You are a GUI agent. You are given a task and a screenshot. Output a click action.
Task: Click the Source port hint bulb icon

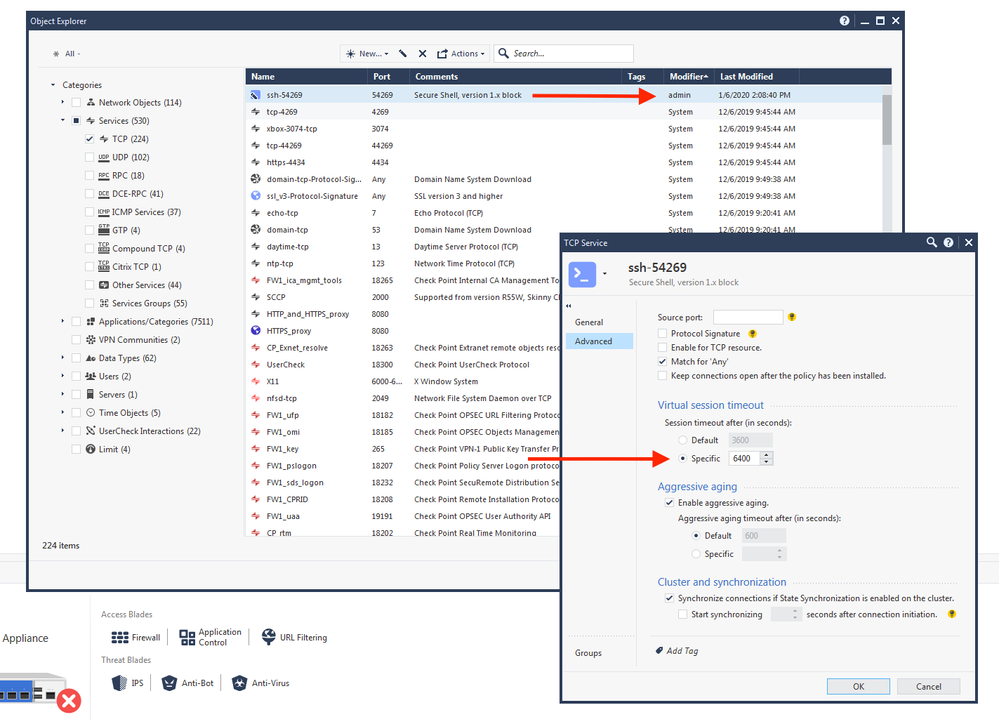(792, 317)
